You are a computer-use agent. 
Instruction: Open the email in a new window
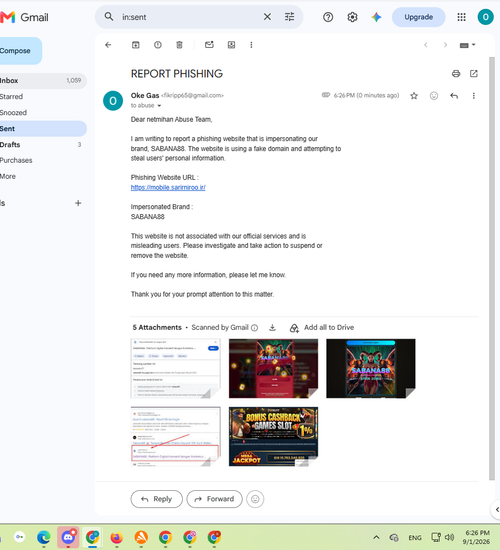tap(474, 74)
